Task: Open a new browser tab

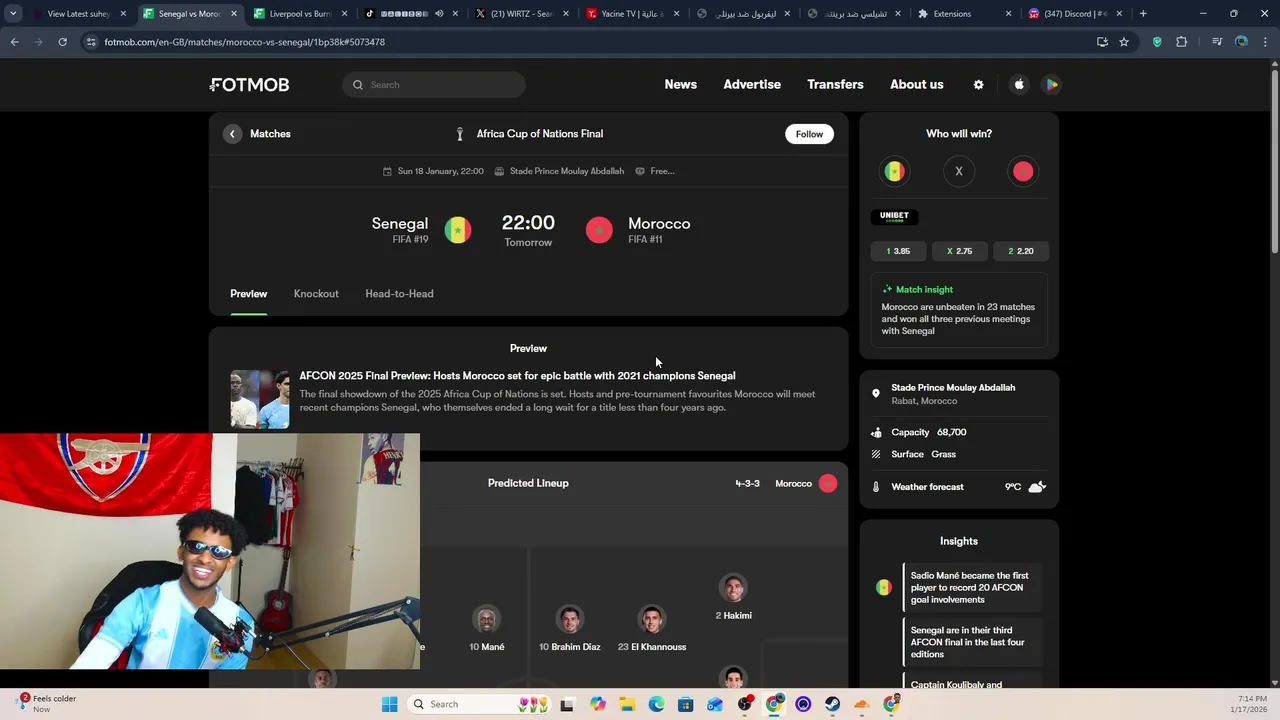Action: (x=1143, y=14)
